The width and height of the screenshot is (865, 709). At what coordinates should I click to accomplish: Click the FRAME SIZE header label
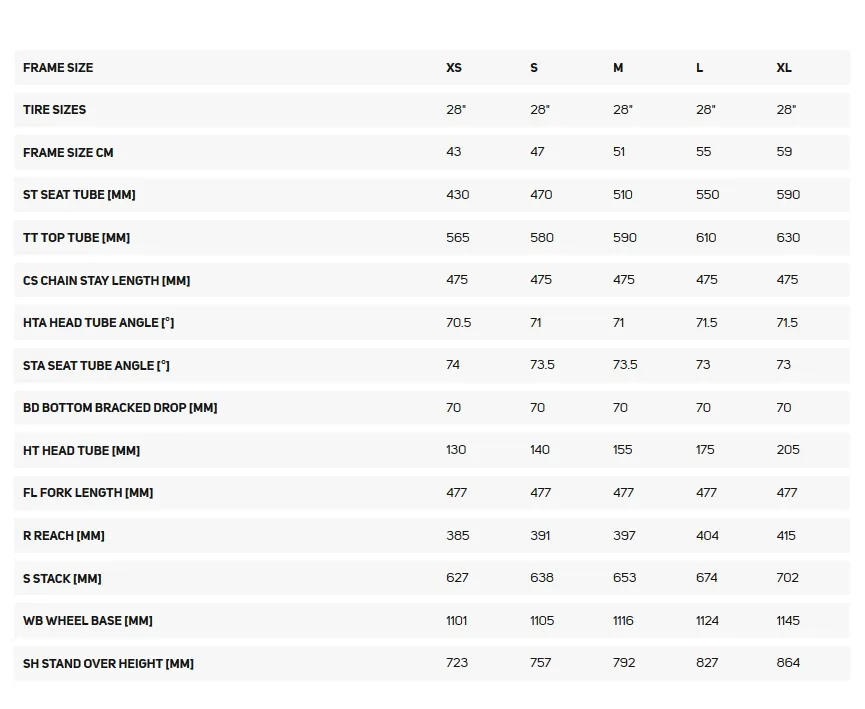(x=58, y=68)
